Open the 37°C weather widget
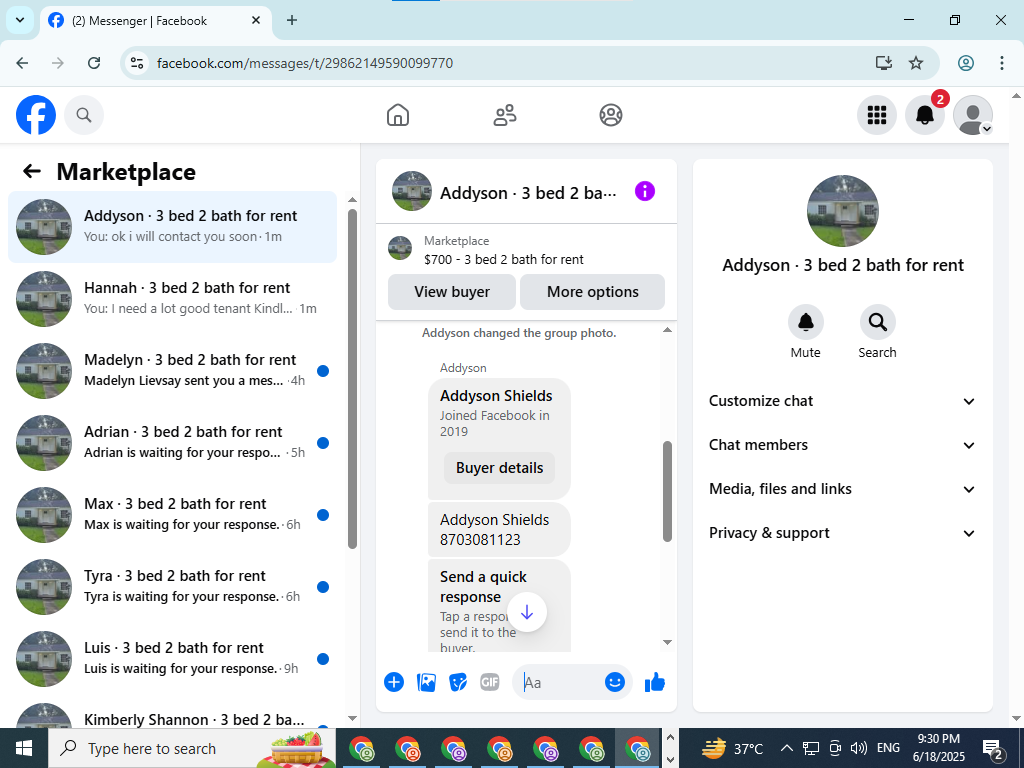The image size is (1024, 768). [733, 748]
